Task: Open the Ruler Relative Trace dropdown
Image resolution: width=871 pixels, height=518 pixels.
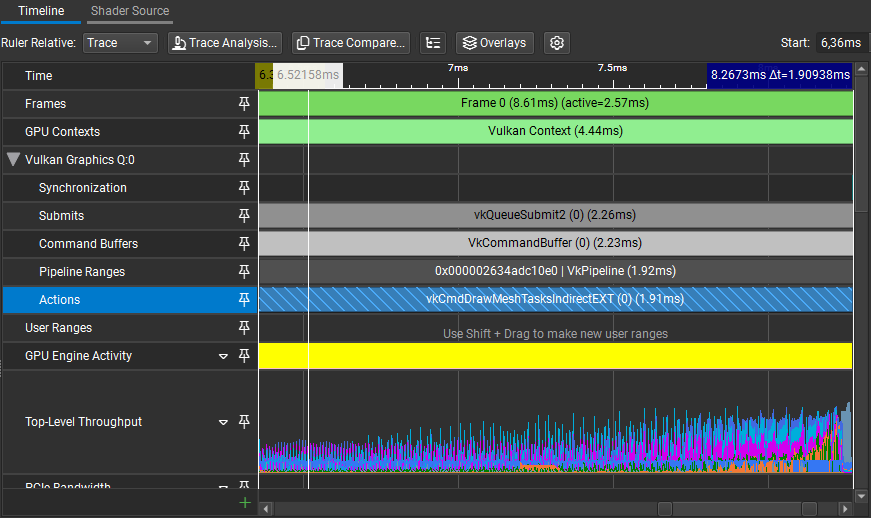Action: pyautogui.click(x=120, y=43)
